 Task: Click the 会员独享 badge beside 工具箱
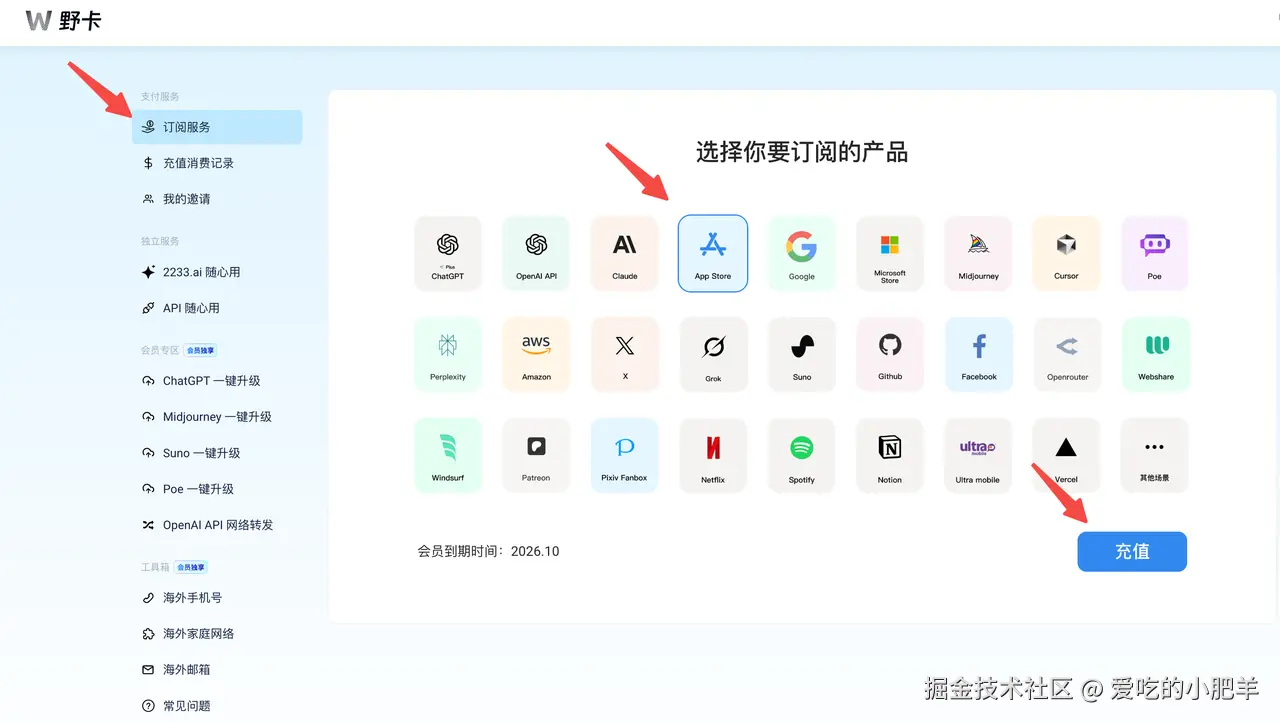coord(191,567)
